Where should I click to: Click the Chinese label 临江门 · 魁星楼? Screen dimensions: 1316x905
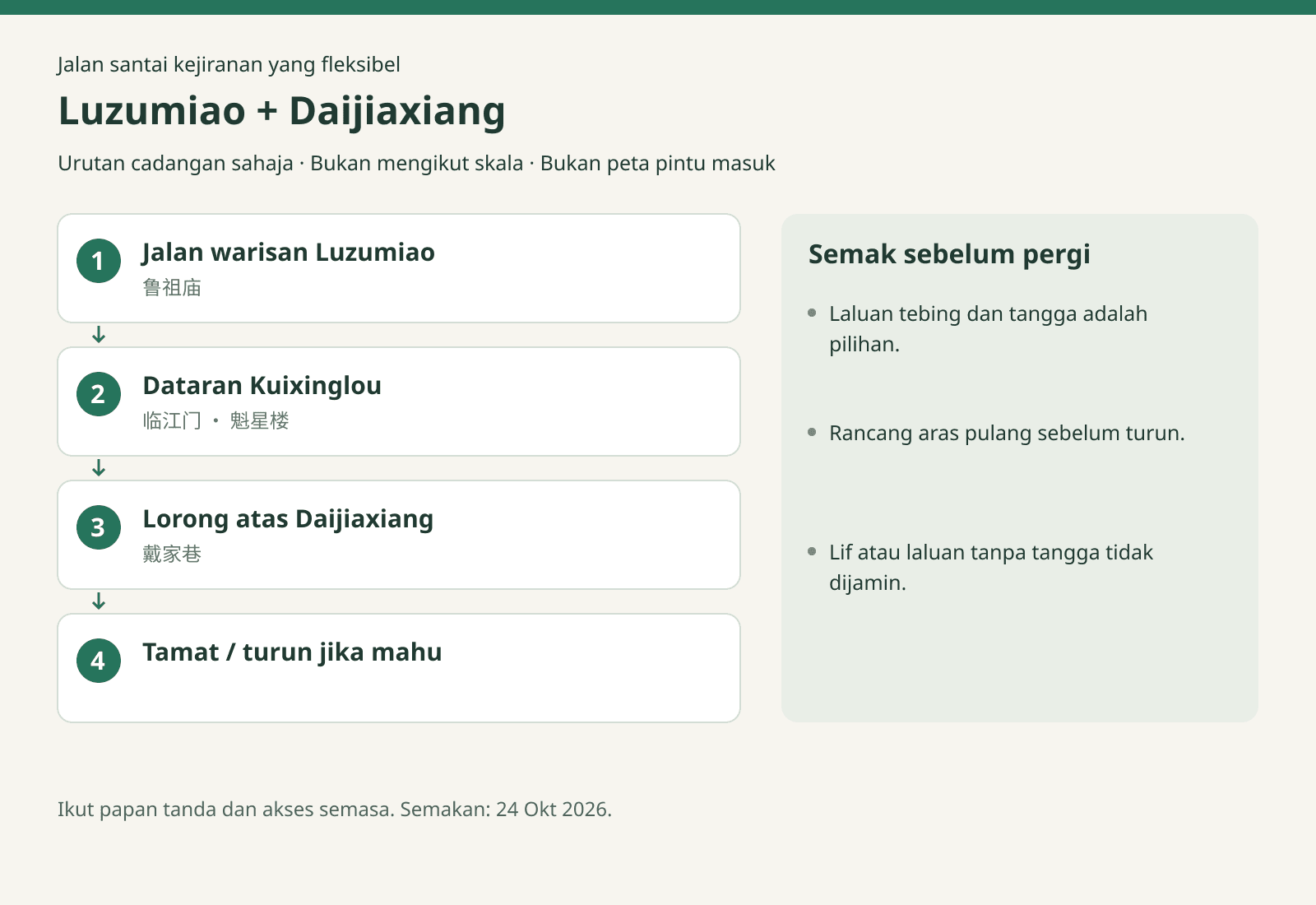(x=215, y=420)
